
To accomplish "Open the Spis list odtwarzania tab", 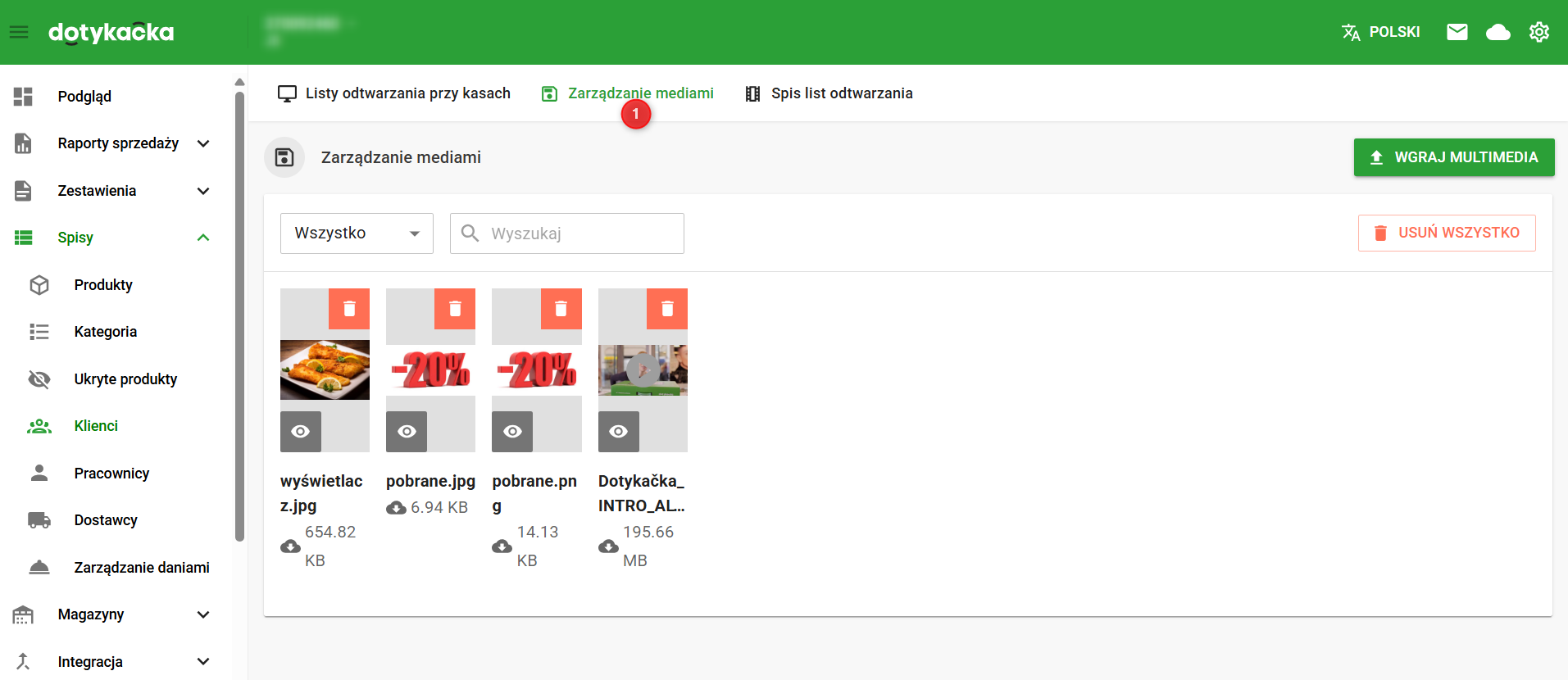I will (x=829, y=93).
